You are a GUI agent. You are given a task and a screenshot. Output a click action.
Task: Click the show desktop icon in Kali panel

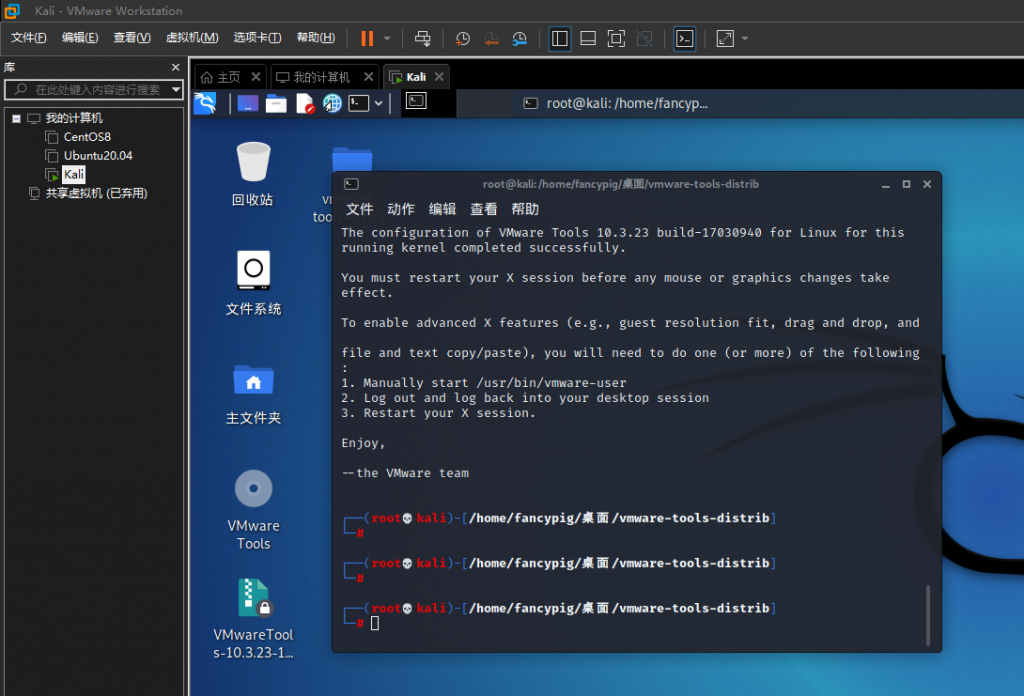(248, 103)
